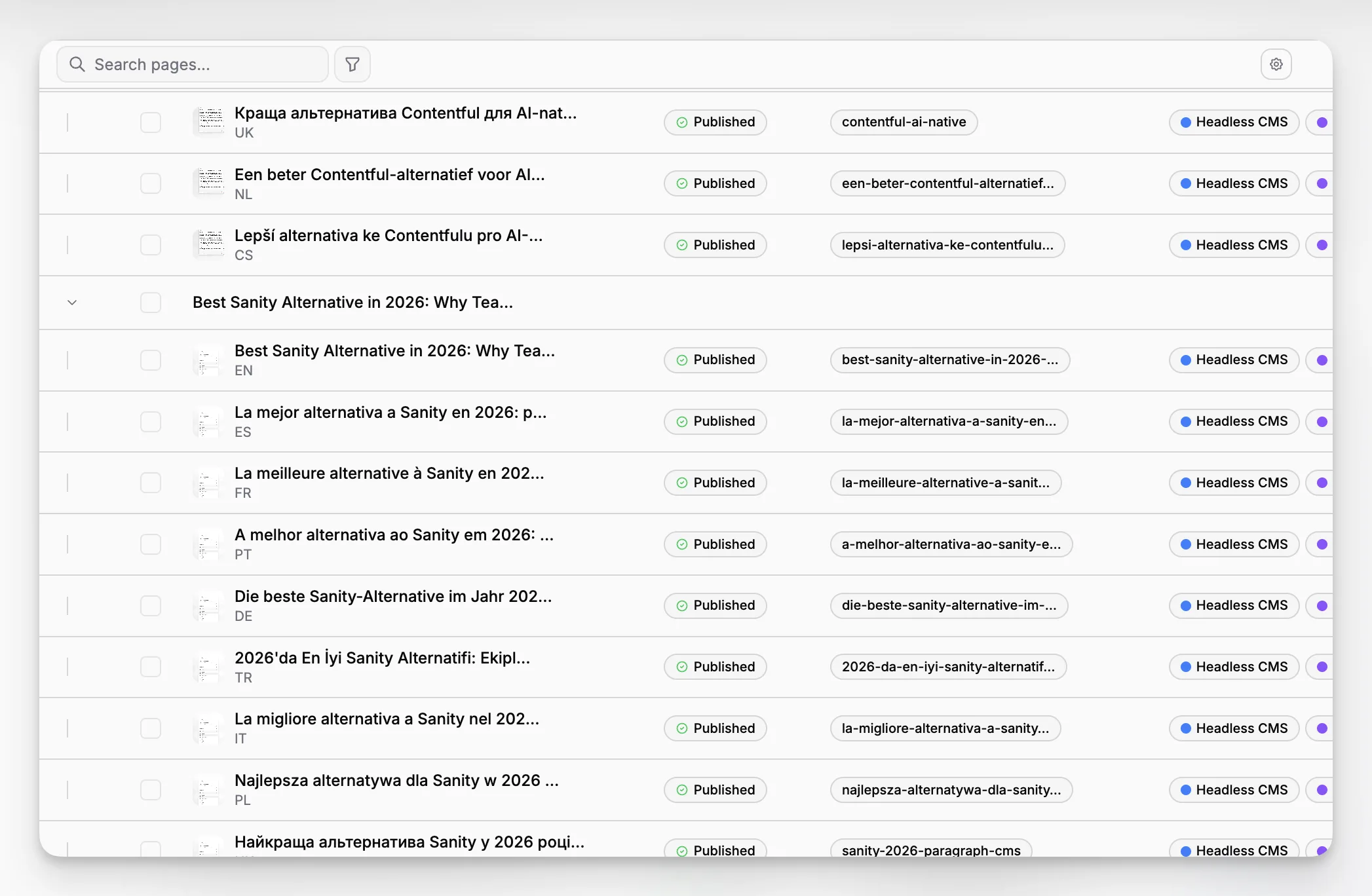Viewport: 1372px width, 896px height.
Task: Tick checkbox for La meilleure alternative row
Action: (151, 483)
